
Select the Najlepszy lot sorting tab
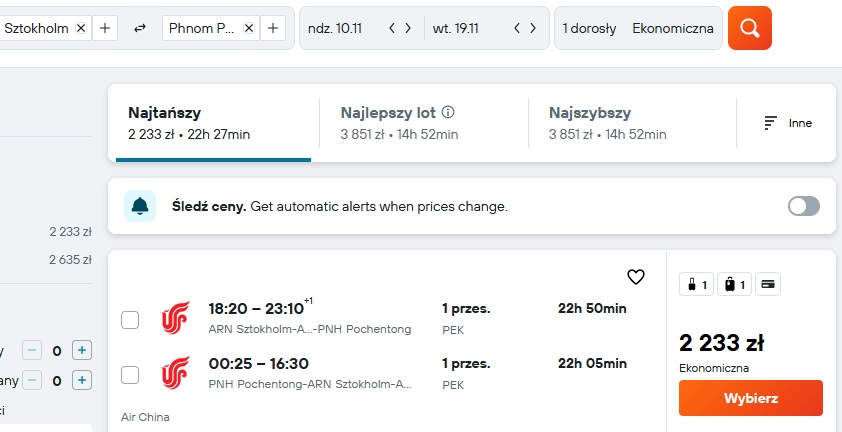pos(424,123)
